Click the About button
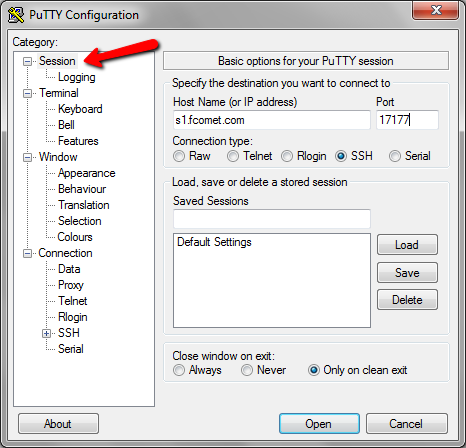This screenshot has width=466, height=448. pyautogui.click(x=58, y=424)
